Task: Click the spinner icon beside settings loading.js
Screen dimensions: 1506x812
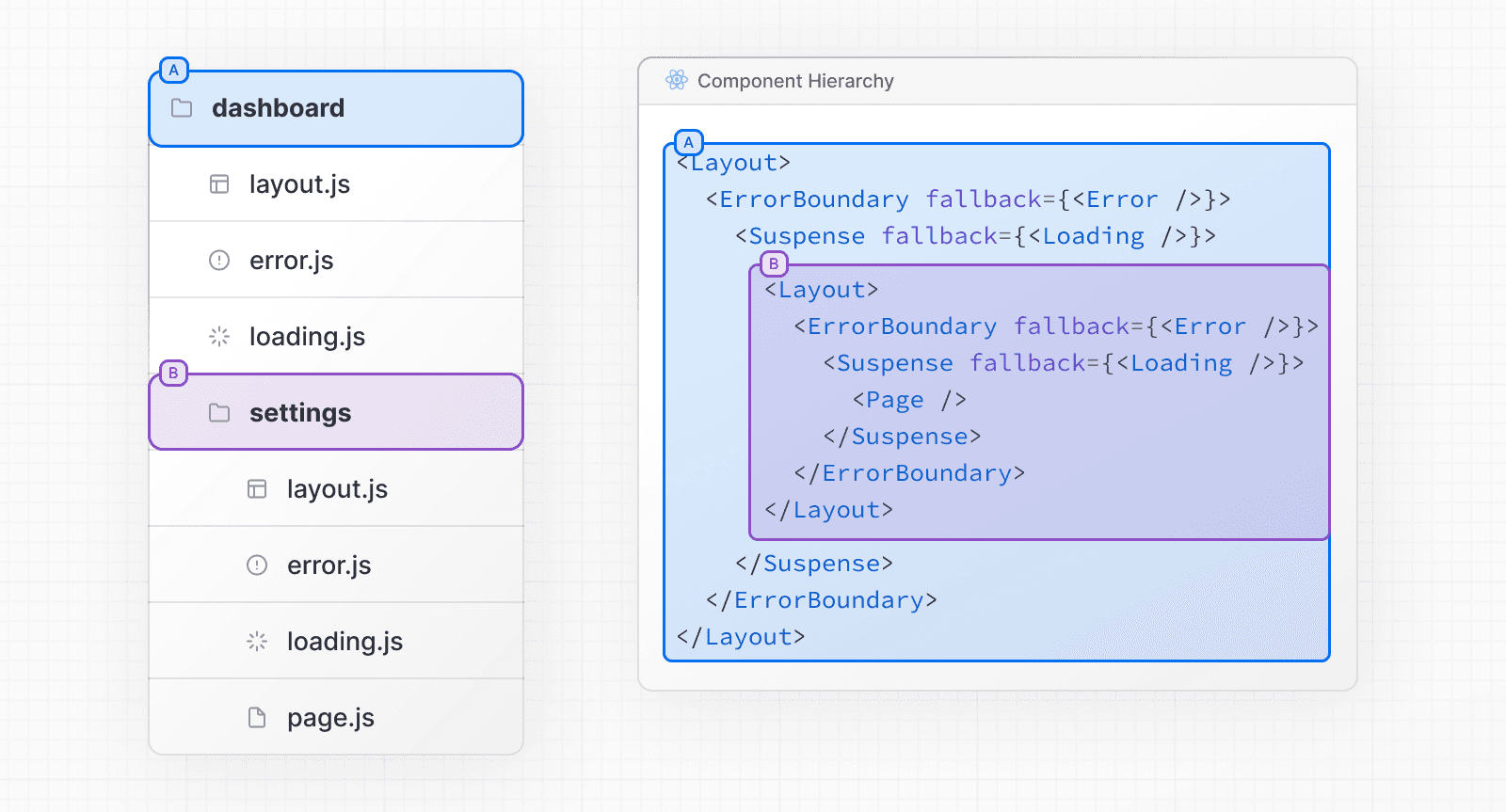Action: (257, 642)
